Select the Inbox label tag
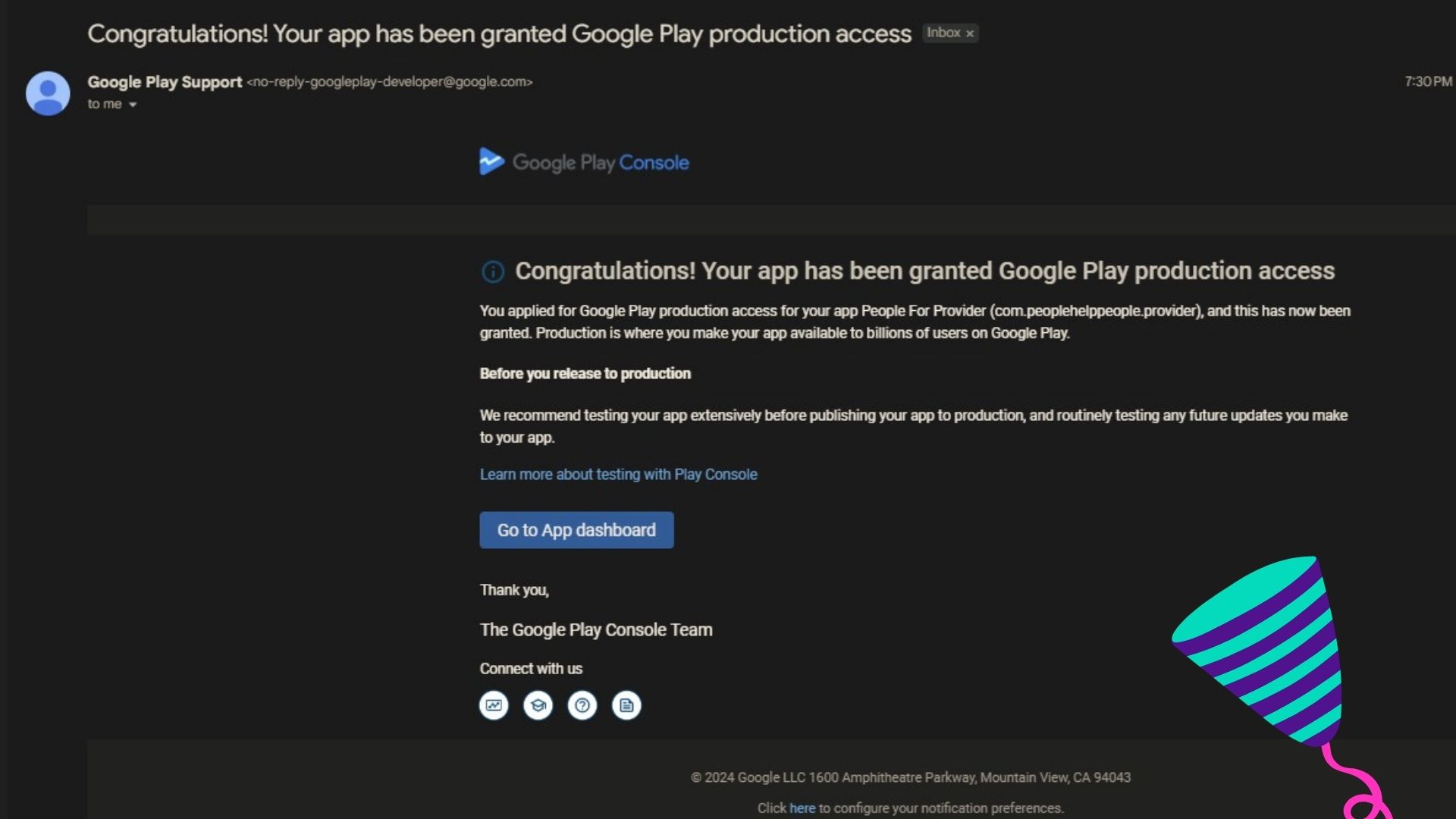Image resolution: width=1456 pixels, height=819 pixels. pos(945,33)
